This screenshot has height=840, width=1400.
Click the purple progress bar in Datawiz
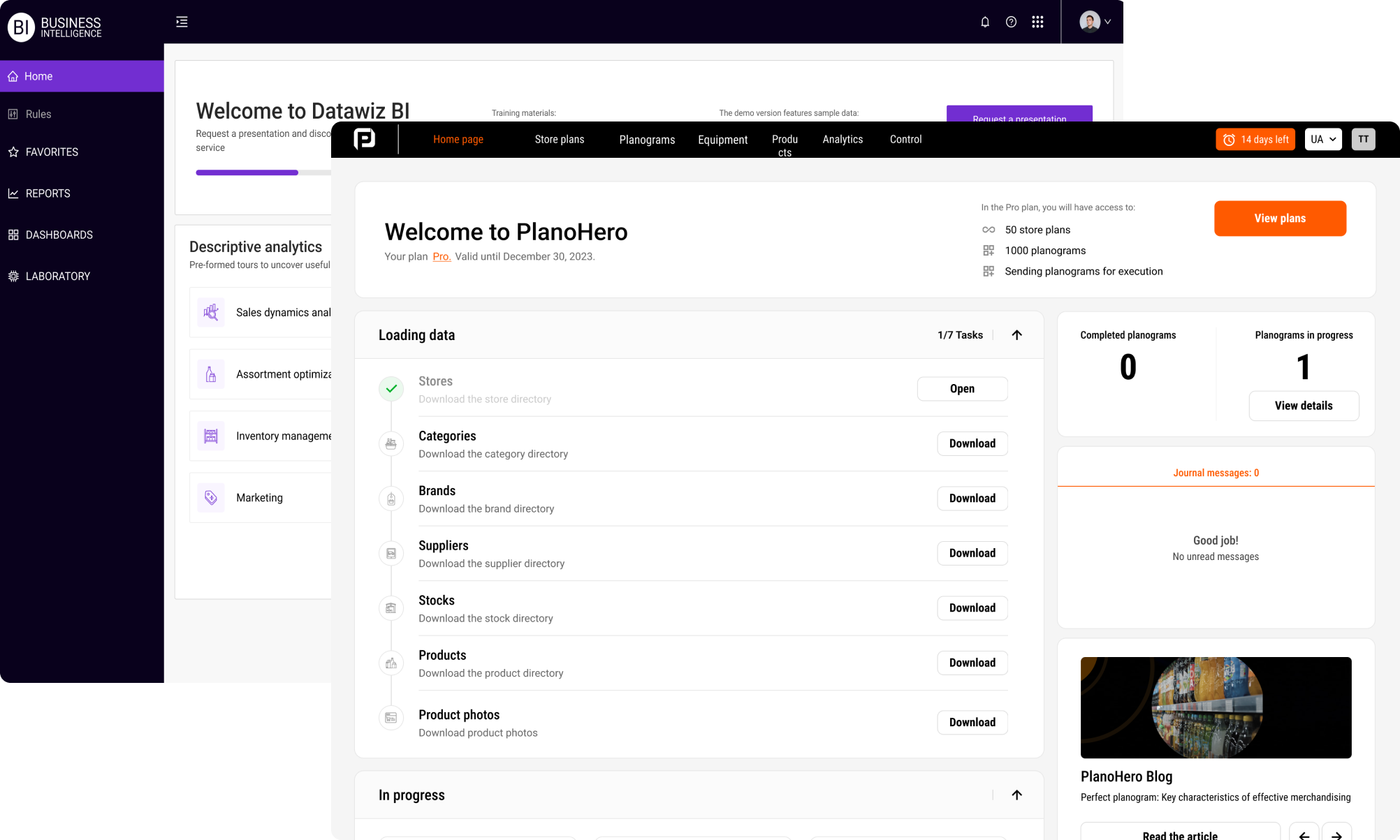point(247,172)
